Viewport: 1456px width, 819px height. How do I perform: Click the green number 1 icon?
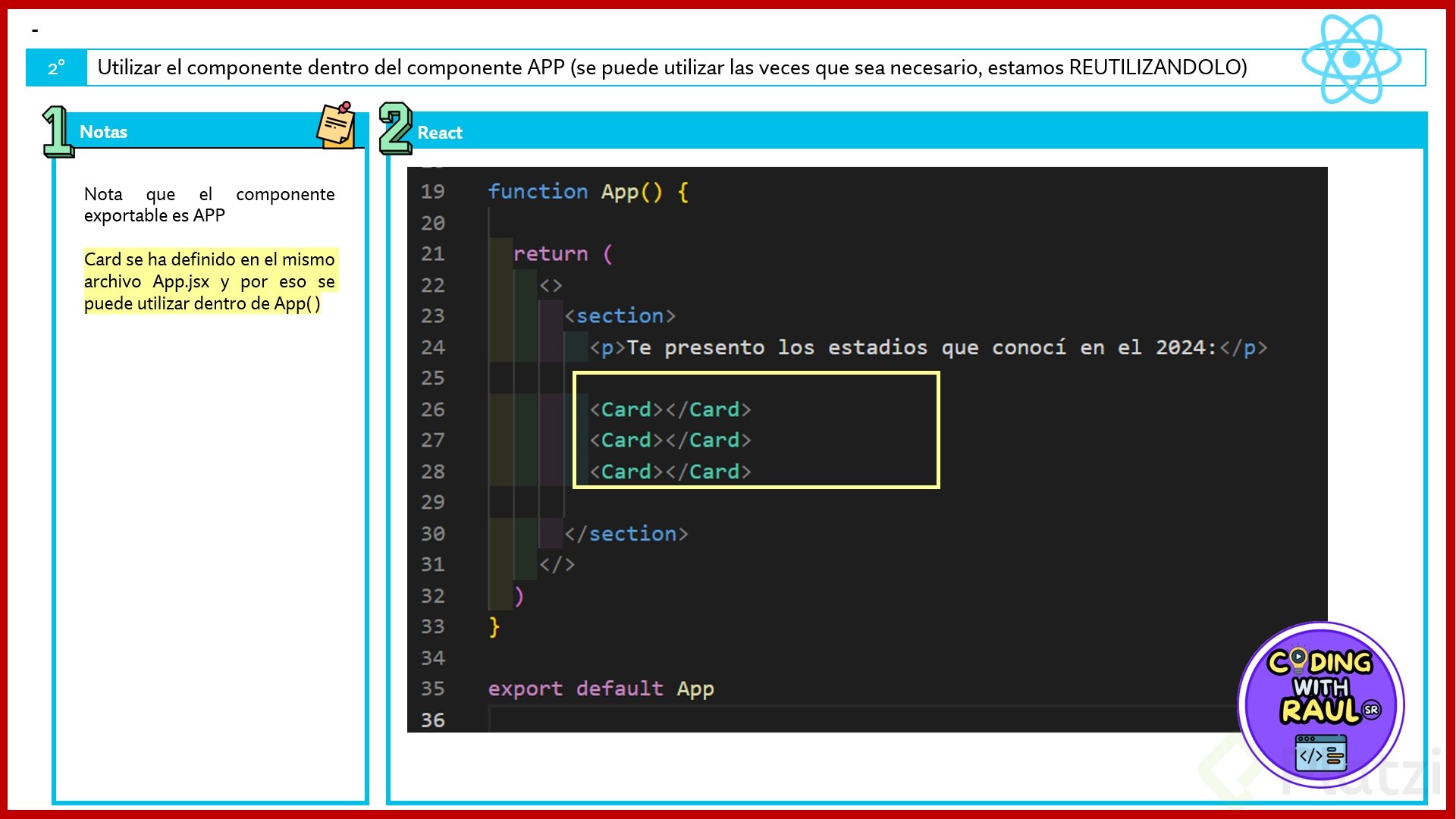58,132
